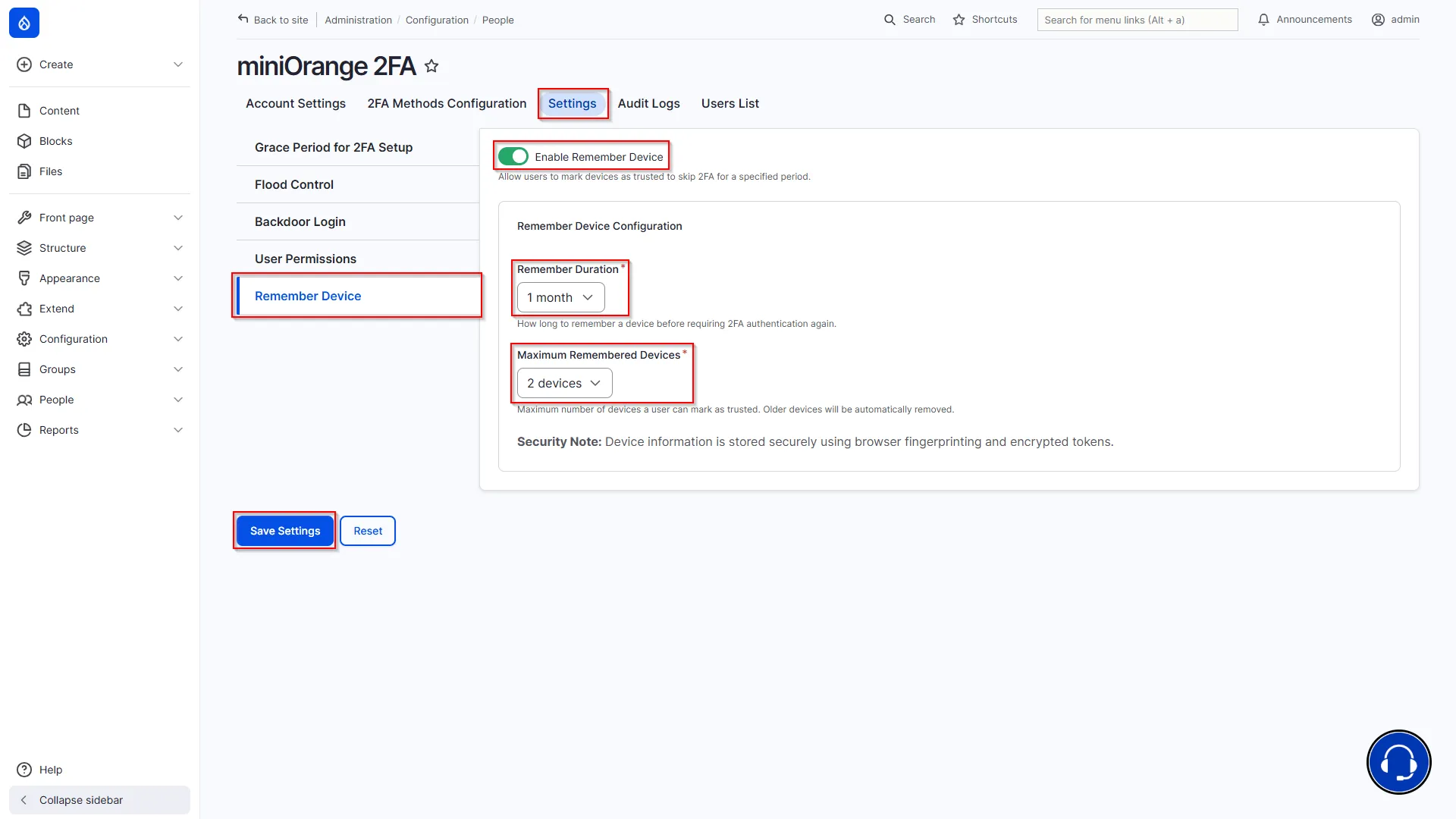Open the Audit Logs tab

click(648, 103)
